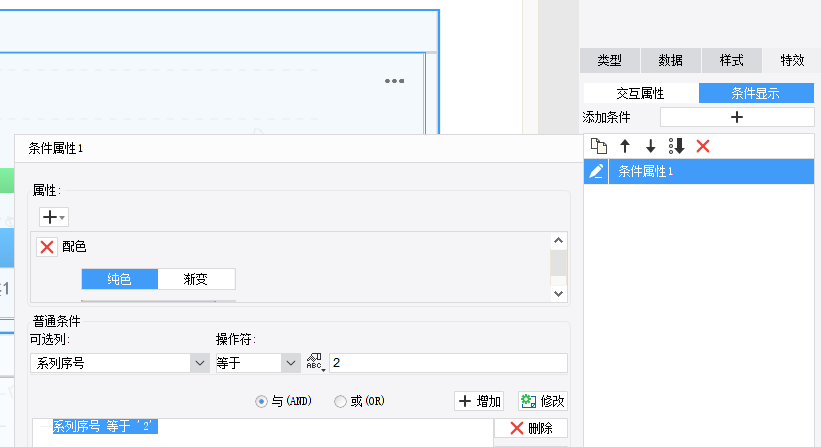The width and height of the screenshot is (821, 447).
Task: Delete condition with the toolbar red X
Action: (703, 146)
